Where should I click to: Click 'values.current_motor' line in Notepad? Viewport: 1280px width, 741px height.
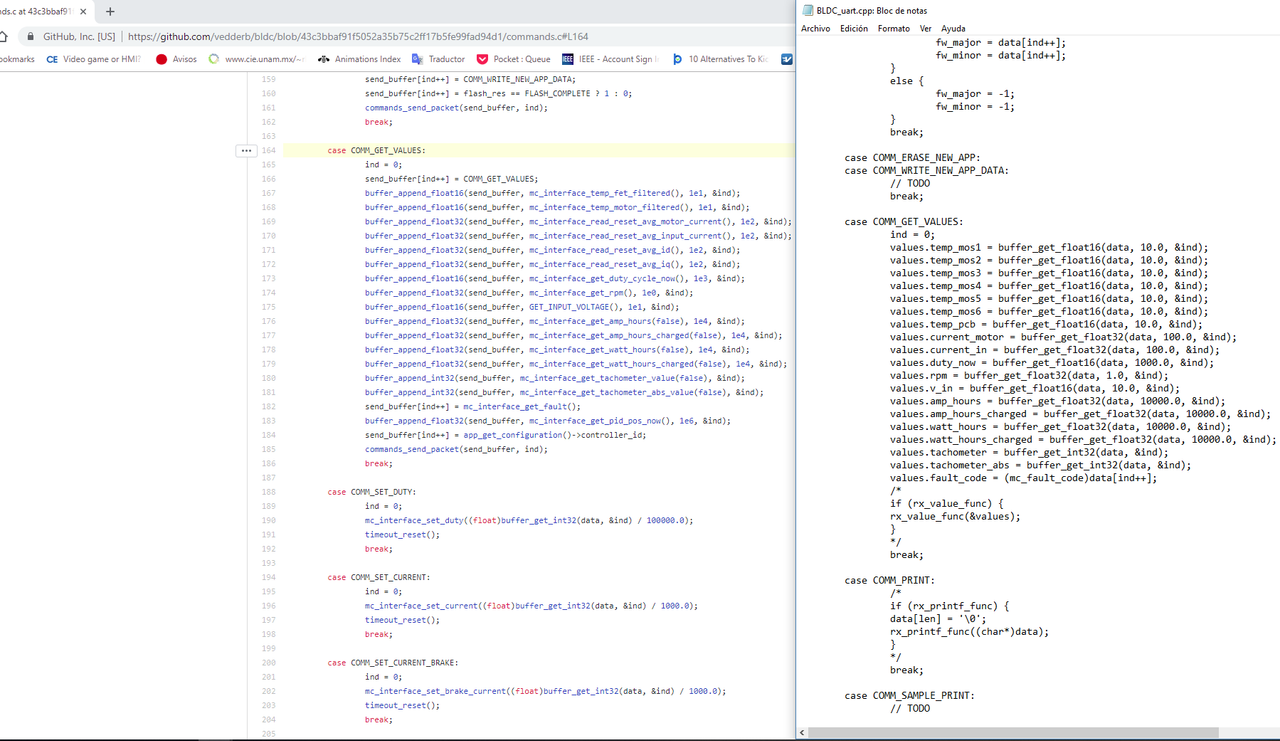1063,337
